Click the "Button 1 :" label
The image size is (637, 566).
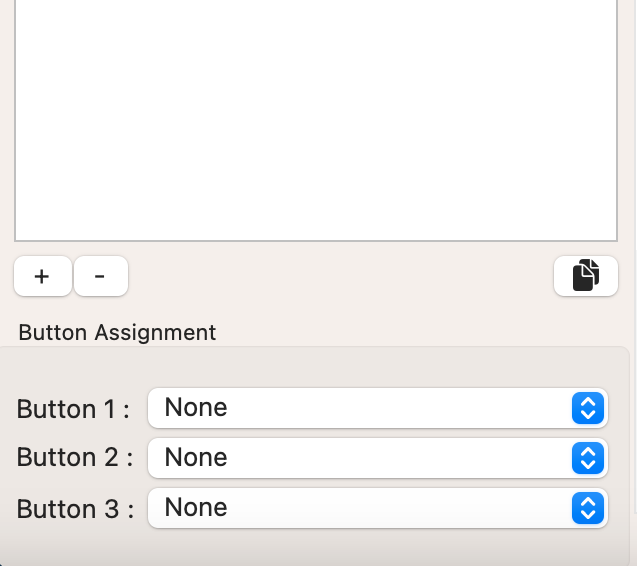(73, 409)
